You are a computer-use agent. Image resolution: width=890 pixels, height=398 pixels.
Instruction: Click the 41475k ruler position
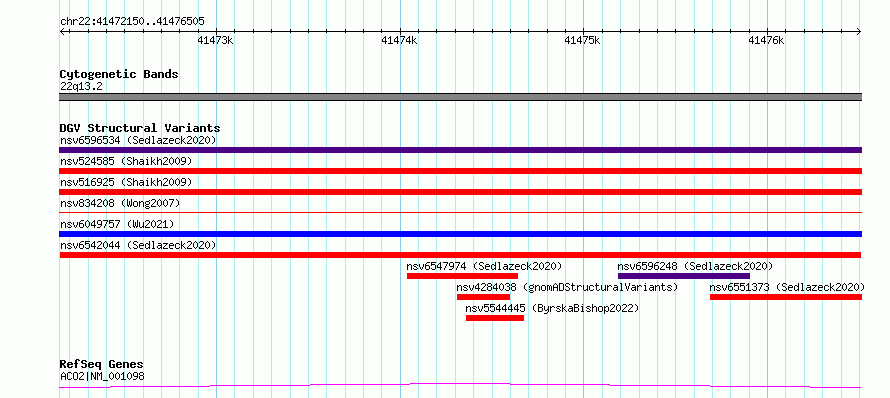point(582,40)
